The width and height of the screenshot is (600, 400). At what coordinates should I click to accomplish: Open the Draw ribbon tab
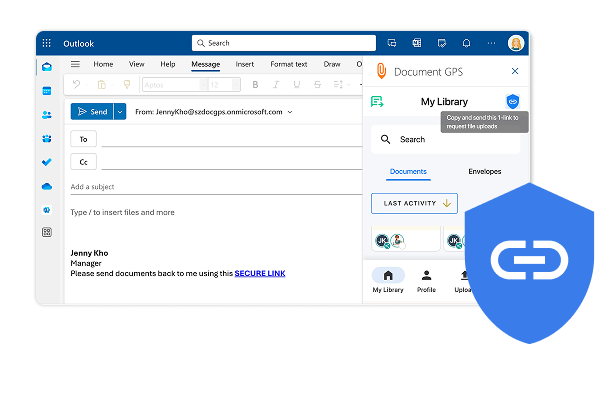point(332,64)
